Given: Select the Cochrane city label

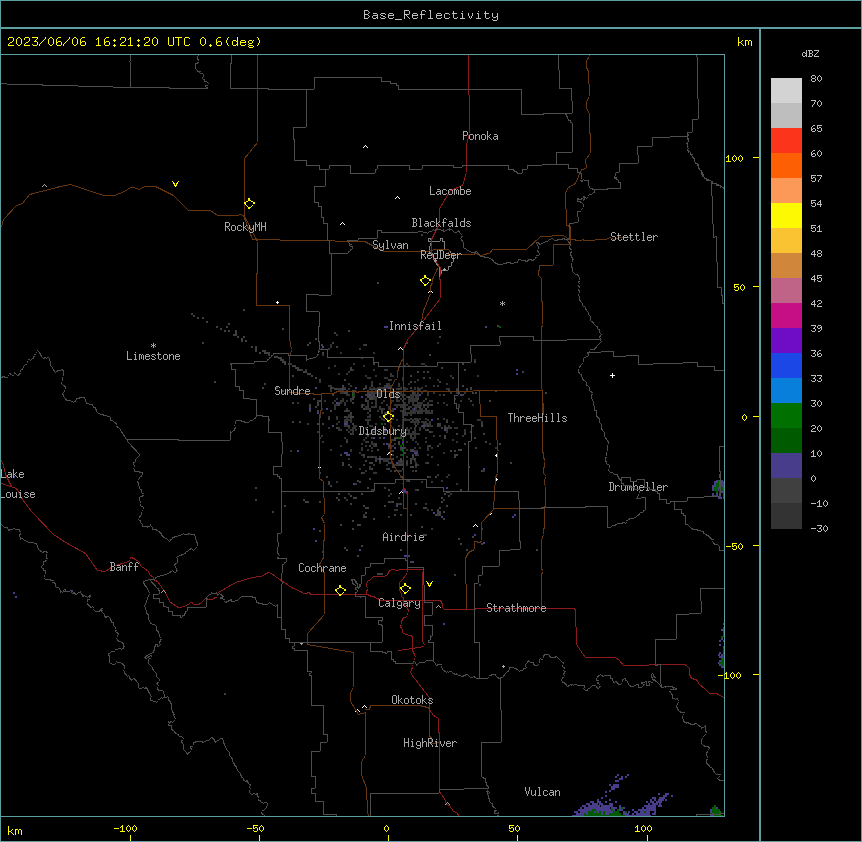Looking at the screenshot, I should 322,568.
